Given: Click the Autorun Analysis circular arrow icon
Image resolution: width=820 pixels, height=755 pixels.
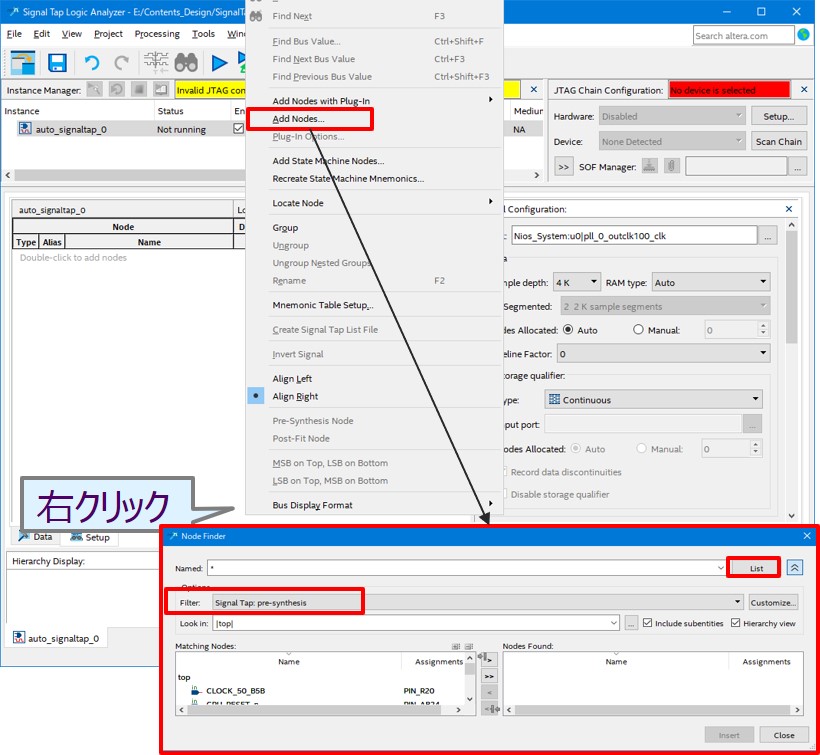Looking at the screenshot, I should click(x=117, y=90).
